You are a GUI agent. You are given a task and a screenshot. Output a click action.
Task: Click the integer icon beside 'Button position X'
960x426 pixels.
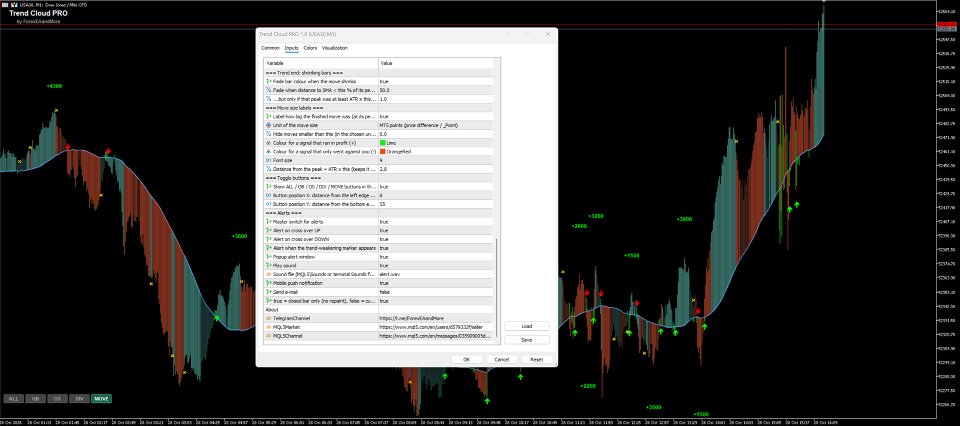point(268,195)
